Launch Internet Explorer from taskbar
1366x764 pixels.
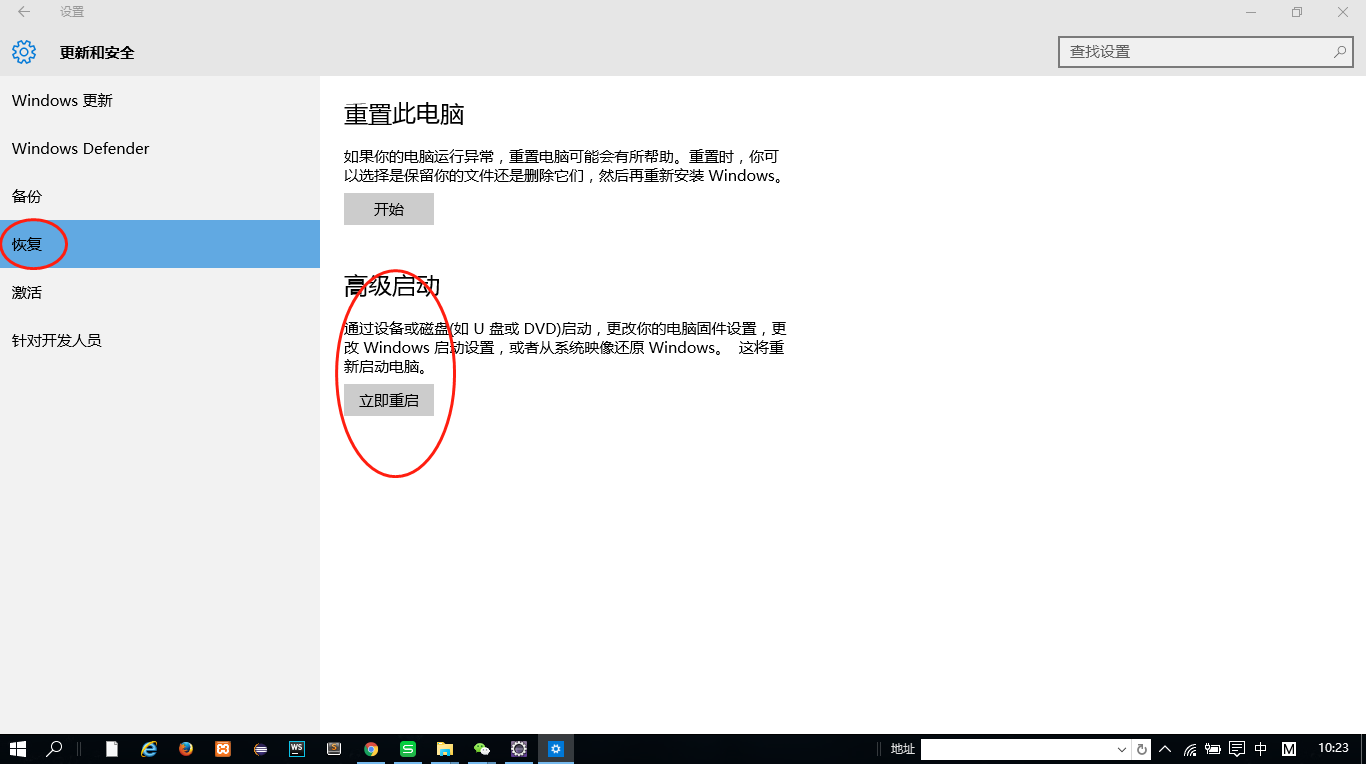coord(149,748)
